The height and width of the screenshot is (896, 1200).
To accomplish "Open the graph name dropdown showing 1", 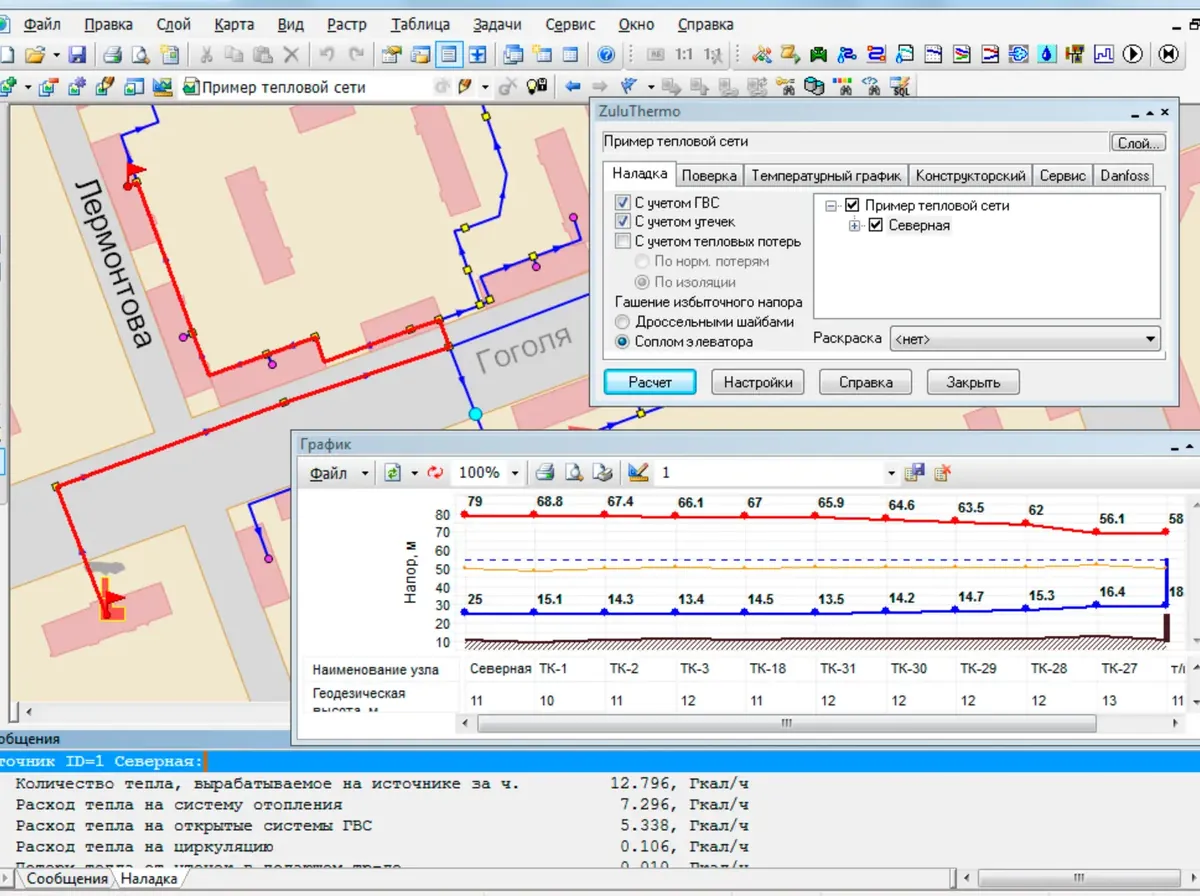I will tap(891, 473).
